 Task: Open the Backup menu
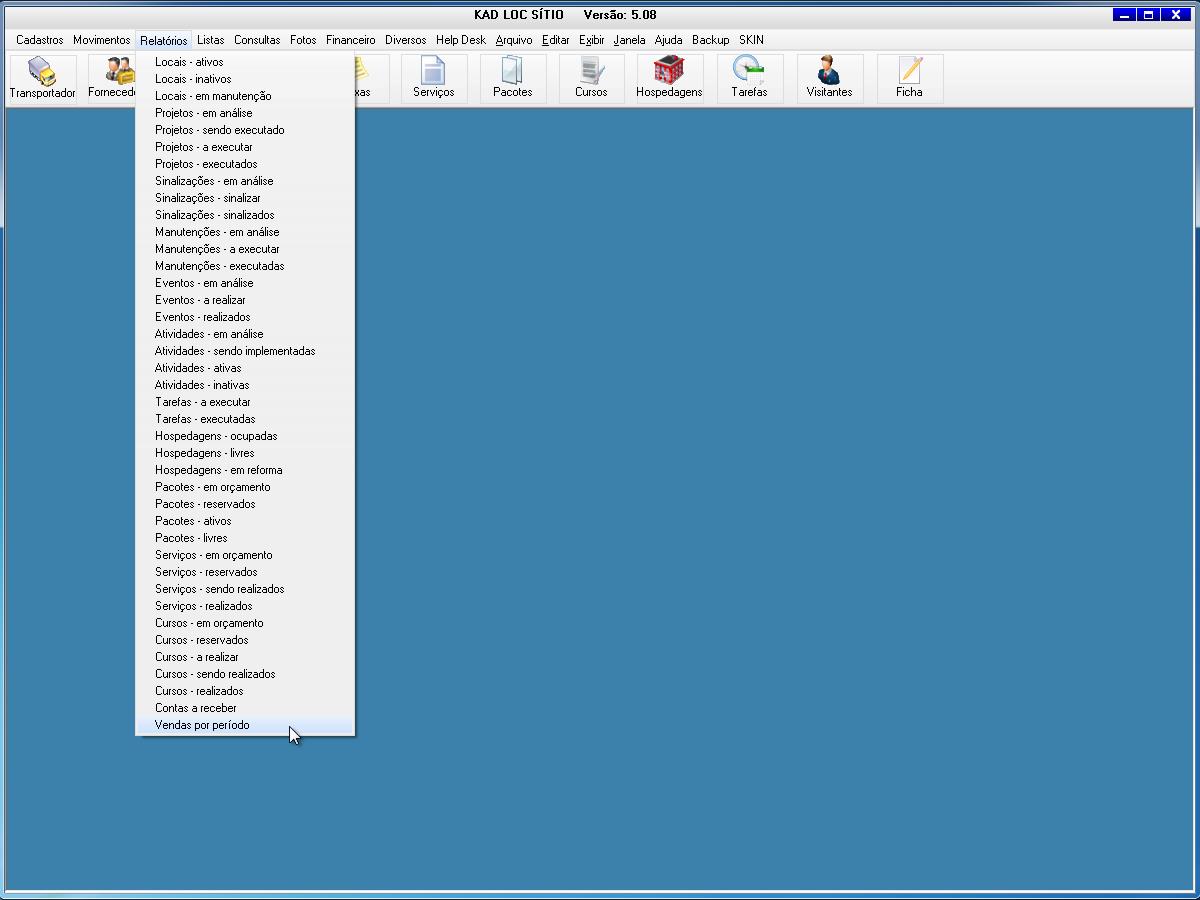(x=711, y=40)
